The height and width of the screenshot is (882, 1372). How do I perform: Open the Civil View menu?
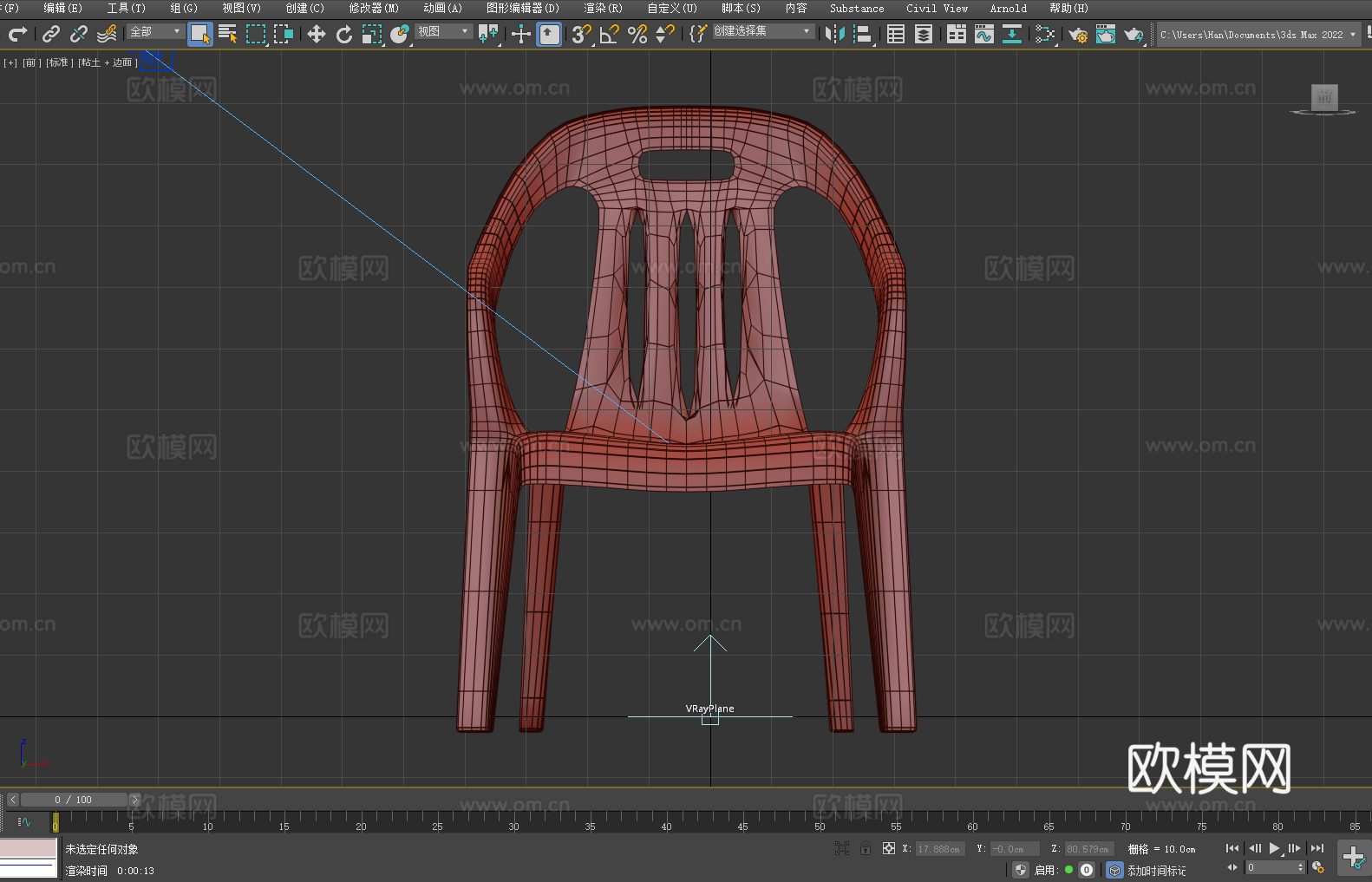tap(938, 8)
